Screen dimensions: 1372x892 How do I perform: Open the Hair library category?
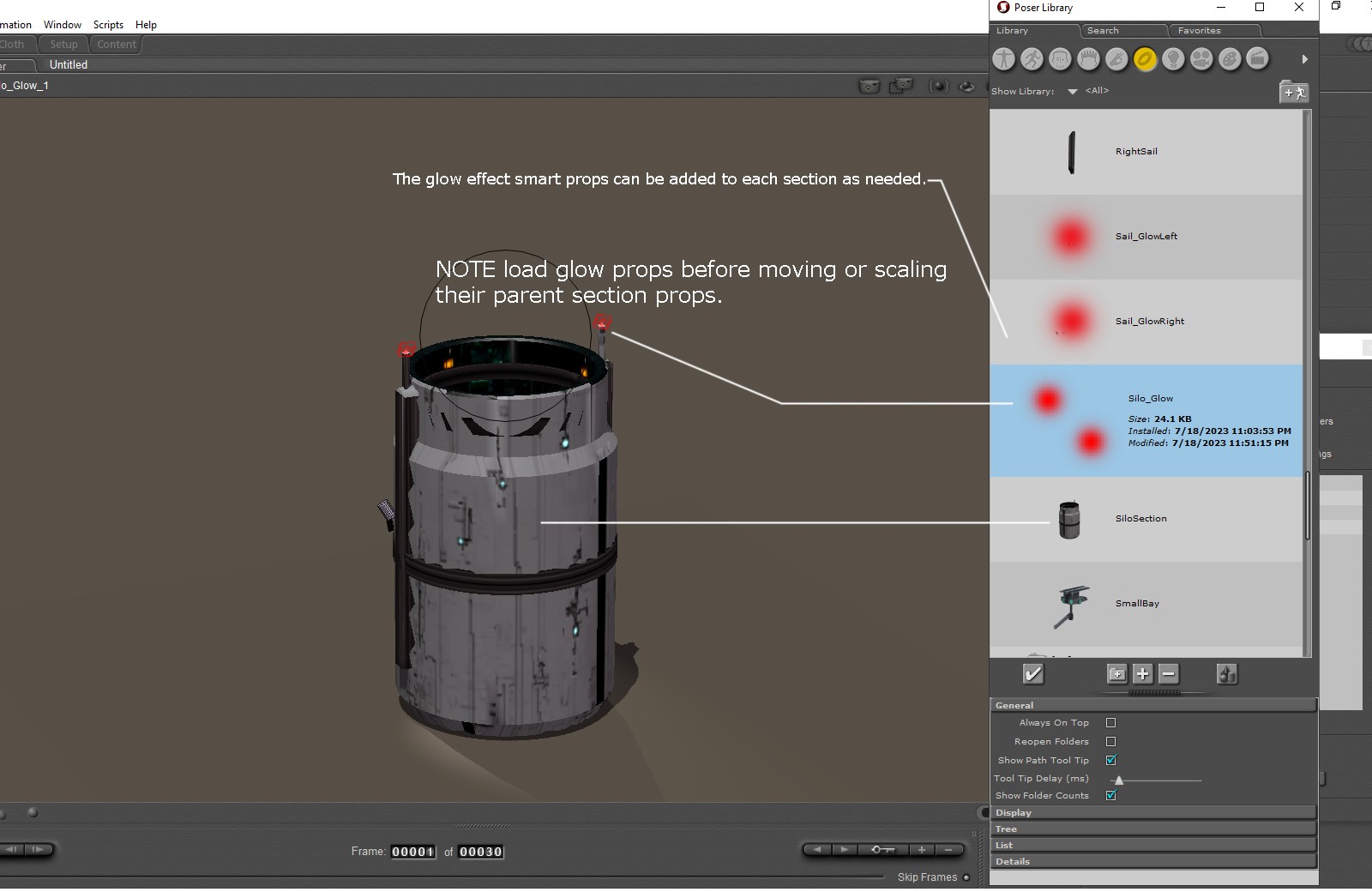point(1088,59)
